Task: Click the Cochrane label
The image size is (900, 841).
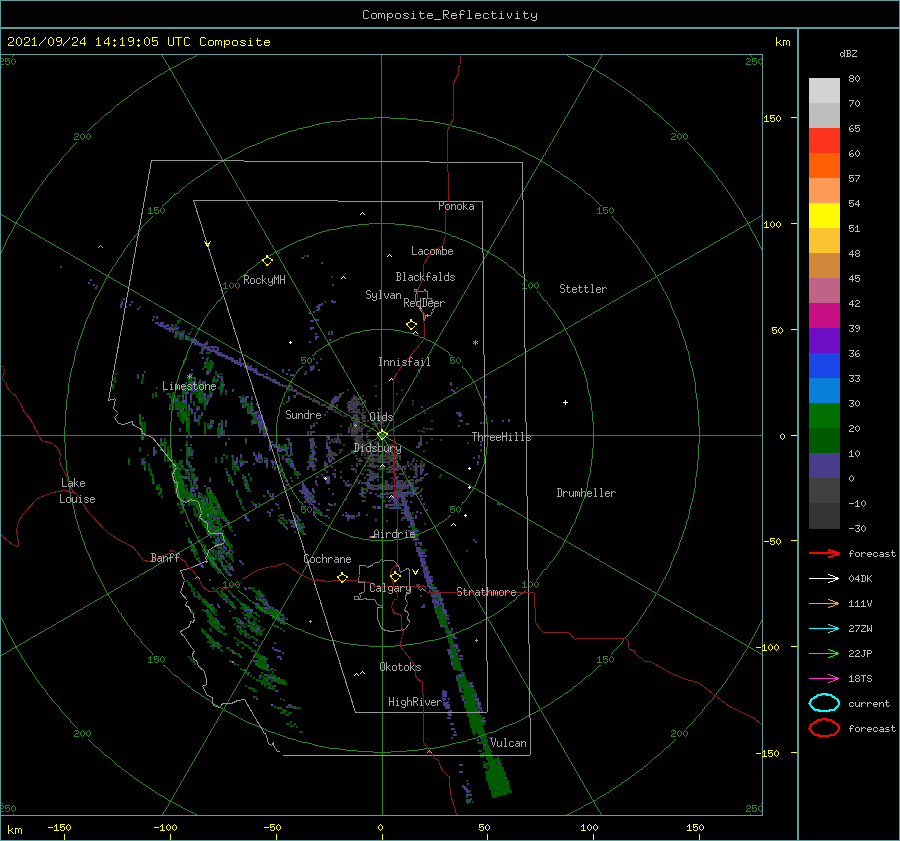Action: [327, 559]
